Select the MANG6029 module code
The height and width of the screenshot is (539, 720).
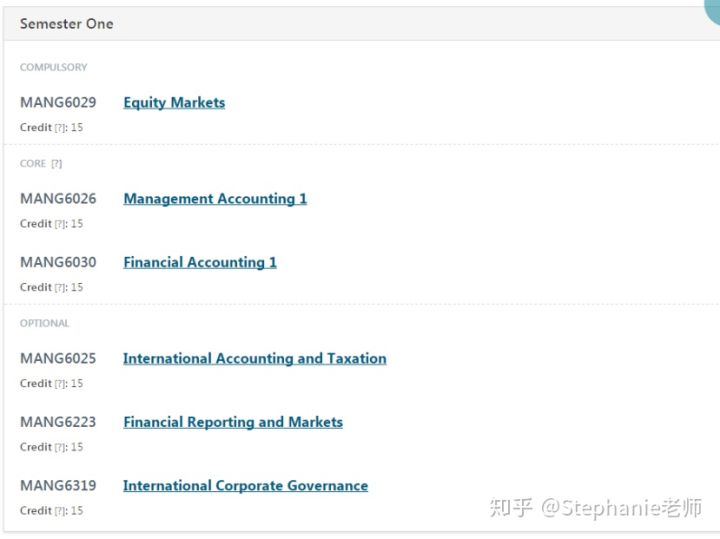point(58,102)
